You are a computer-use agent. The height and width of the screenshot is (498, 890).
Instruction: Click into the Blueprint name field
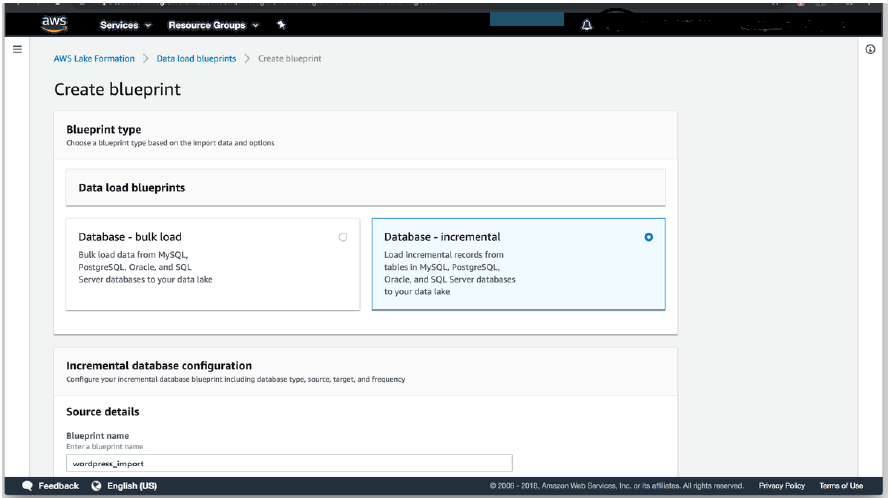point(289,463)
